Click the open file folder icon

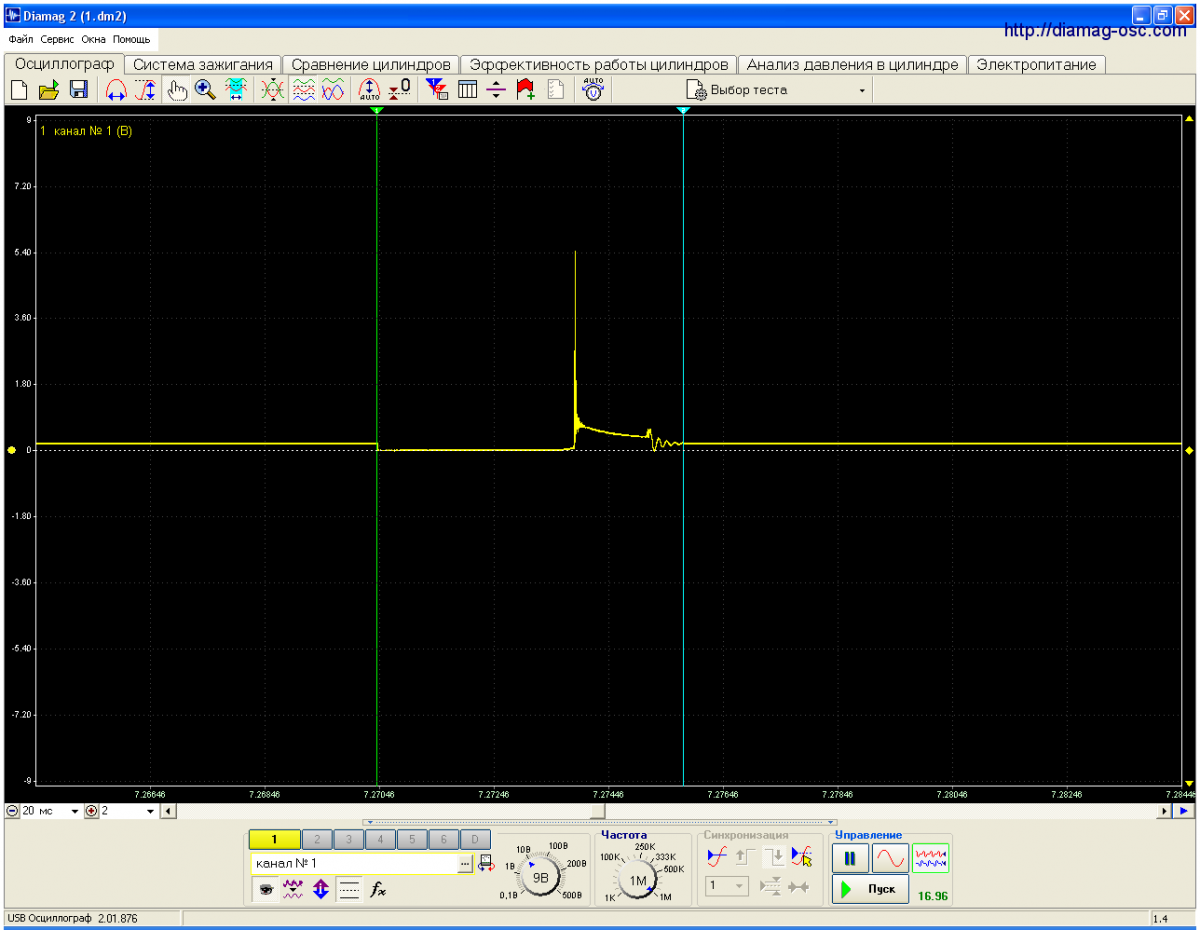[49, 90]
